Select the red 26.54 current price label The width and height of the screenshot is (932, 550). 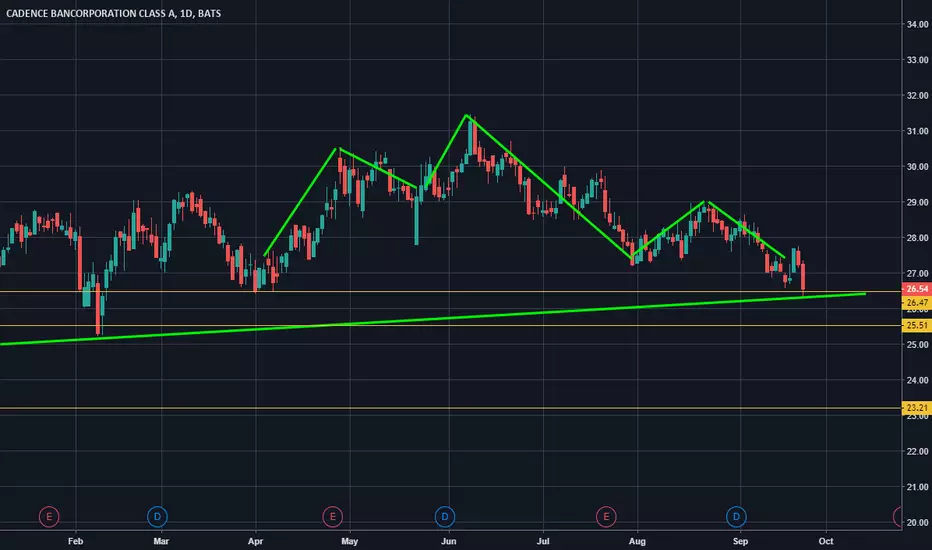pos(917,289)
